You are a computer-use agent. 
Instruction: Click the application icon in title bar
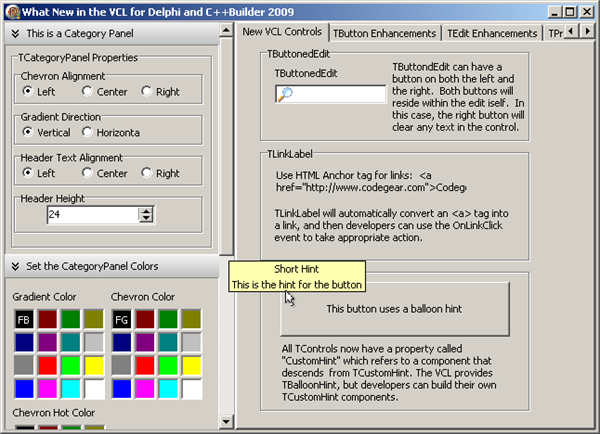11,10
